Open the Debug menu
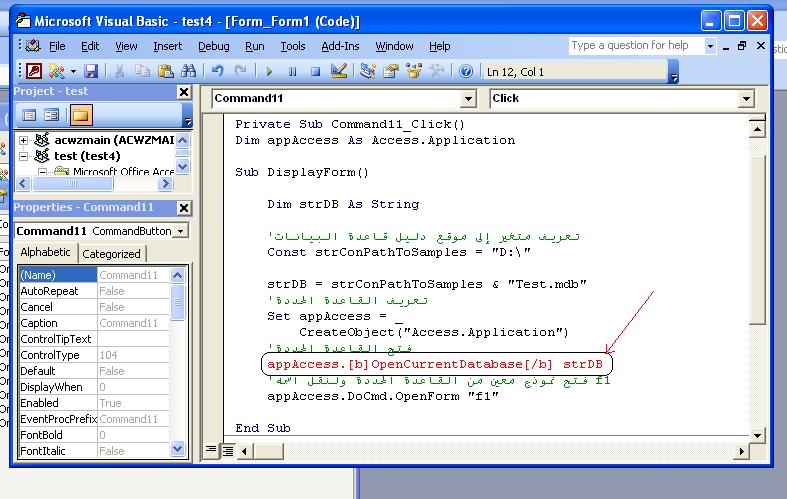The image size is (787, 499). click(x=213, y=46)
